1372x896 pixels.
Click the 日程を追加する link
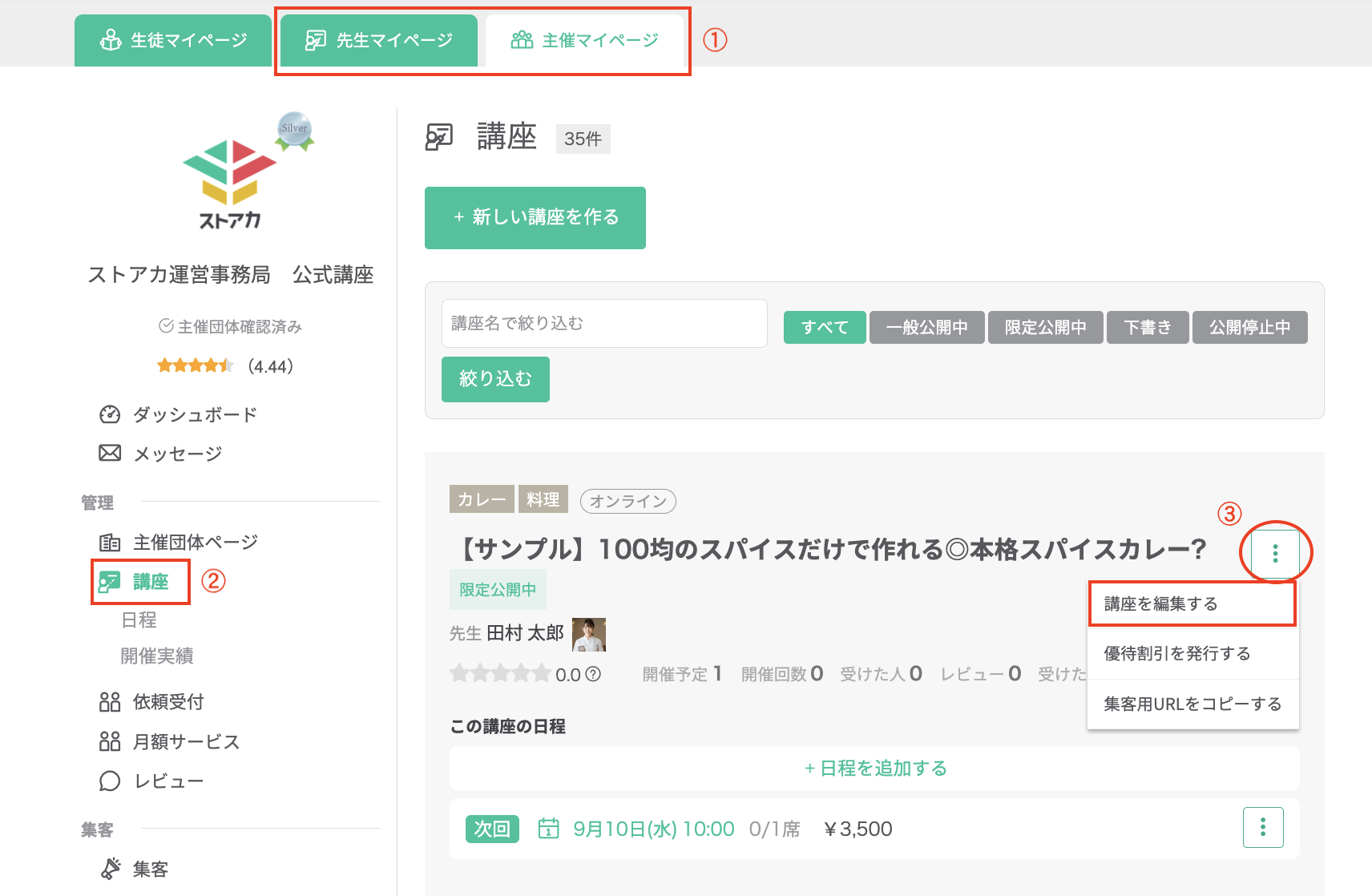point(875,768)
